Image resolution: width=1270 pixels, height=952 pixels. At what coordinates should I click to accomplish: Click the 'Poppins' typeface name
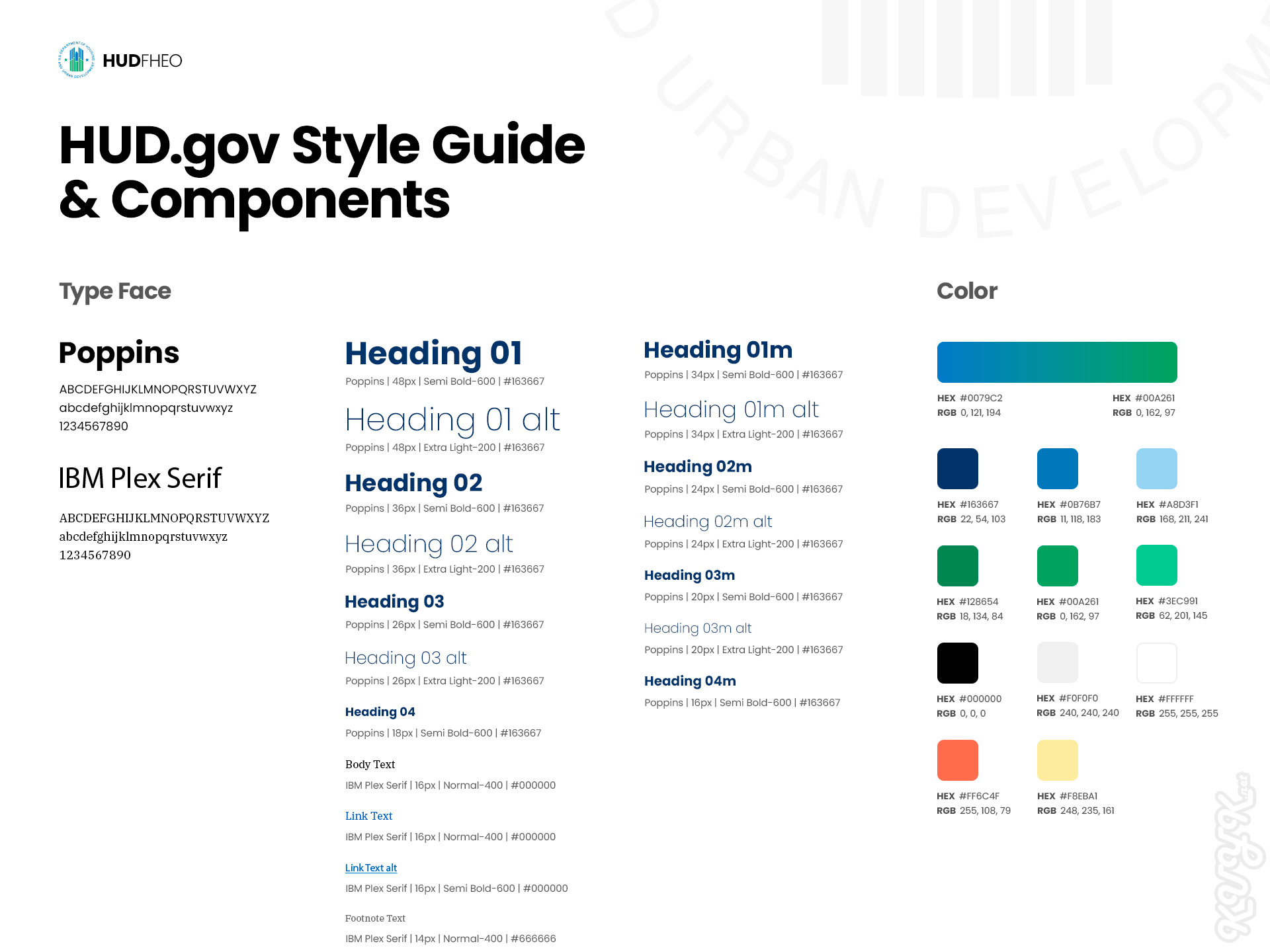pos(119,353)
